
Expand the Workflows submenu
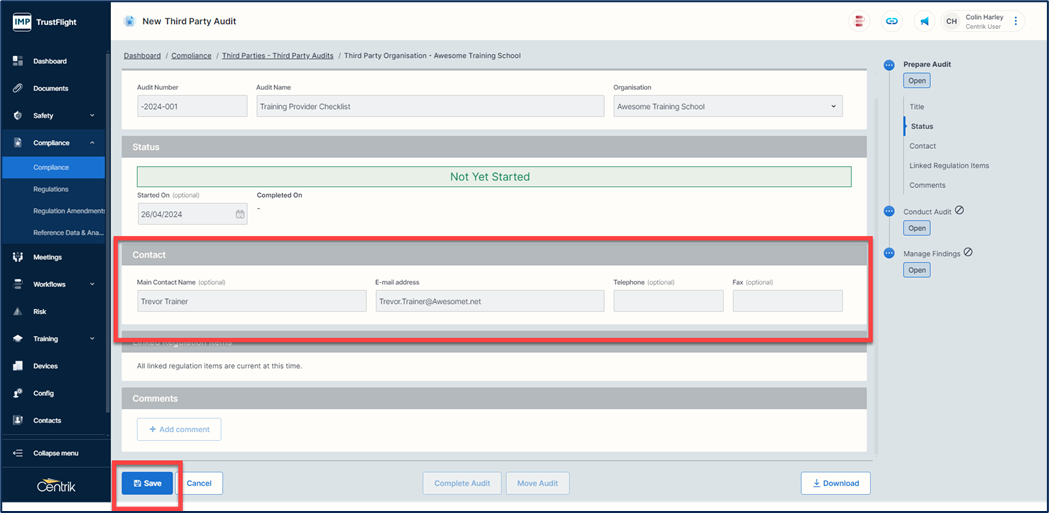[92, 284]
